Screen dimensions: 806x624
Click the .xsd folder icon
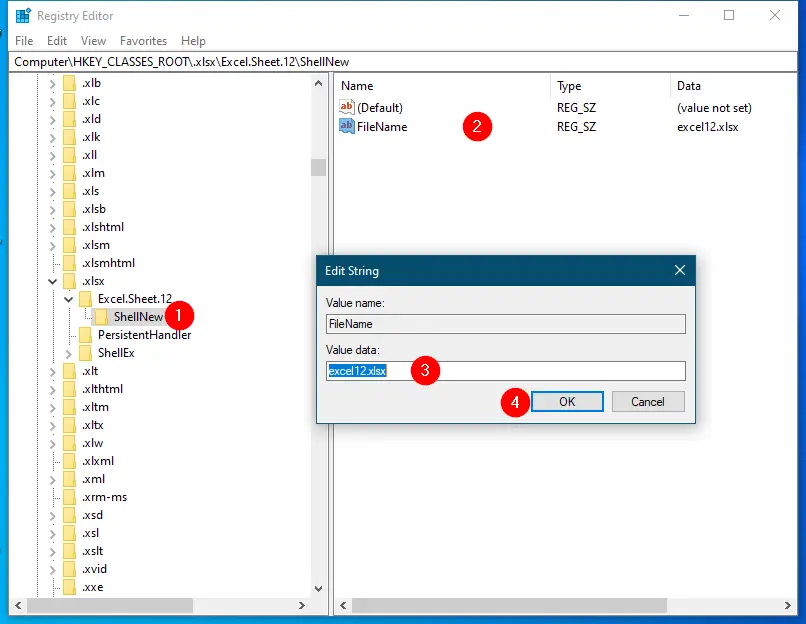click(69, 515)
